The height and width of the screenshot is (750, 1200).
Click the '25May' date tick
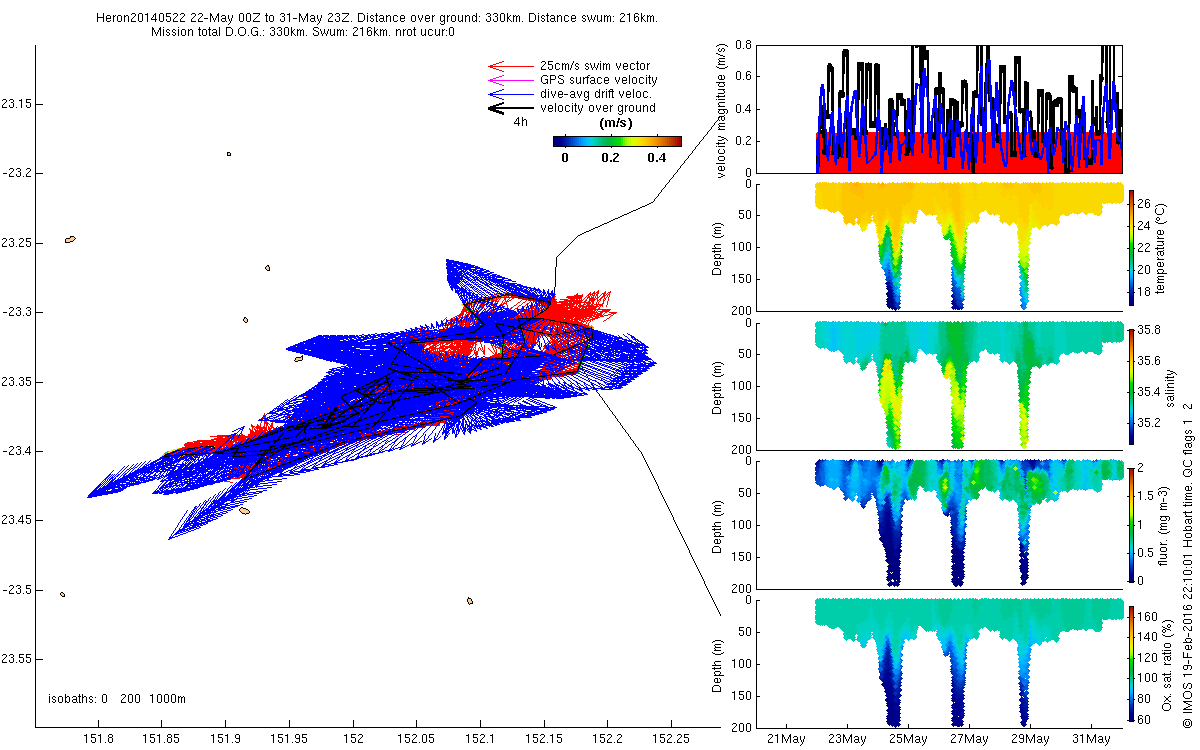click(x=908, y=740)
